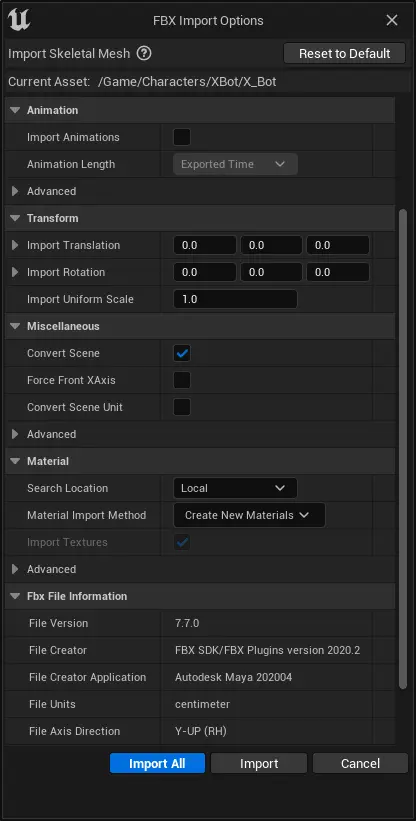Click the Y-UP (RH) axis direction value

[x=200, y=731]
